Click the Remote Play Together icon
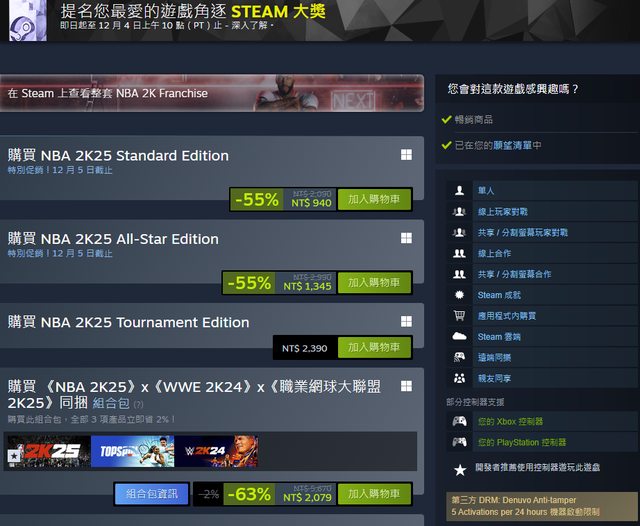This screenshot has height=526, width=640. [x=459, y=357]
